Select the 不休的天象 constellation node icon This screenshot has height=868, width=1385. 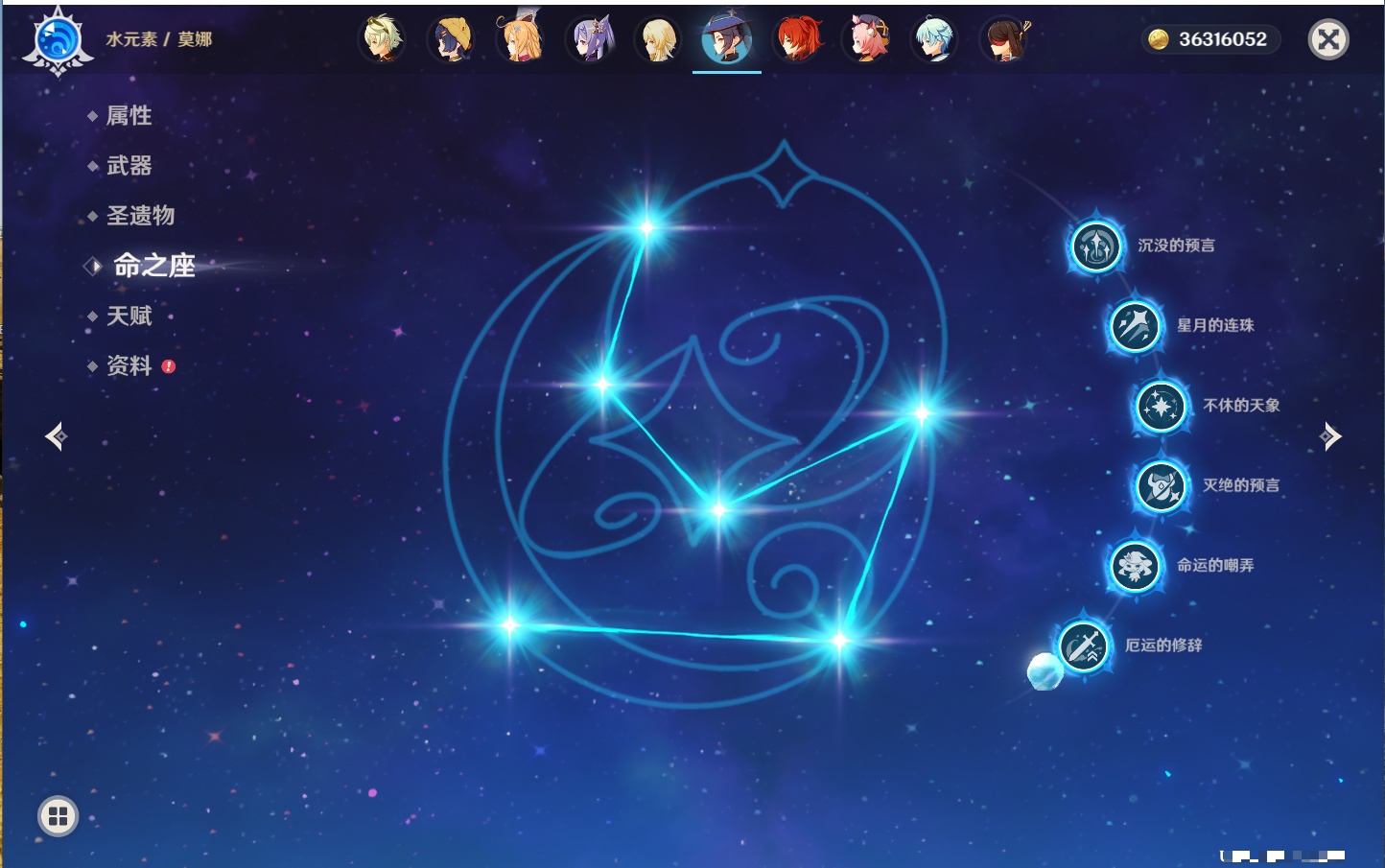pos(1161,406)
